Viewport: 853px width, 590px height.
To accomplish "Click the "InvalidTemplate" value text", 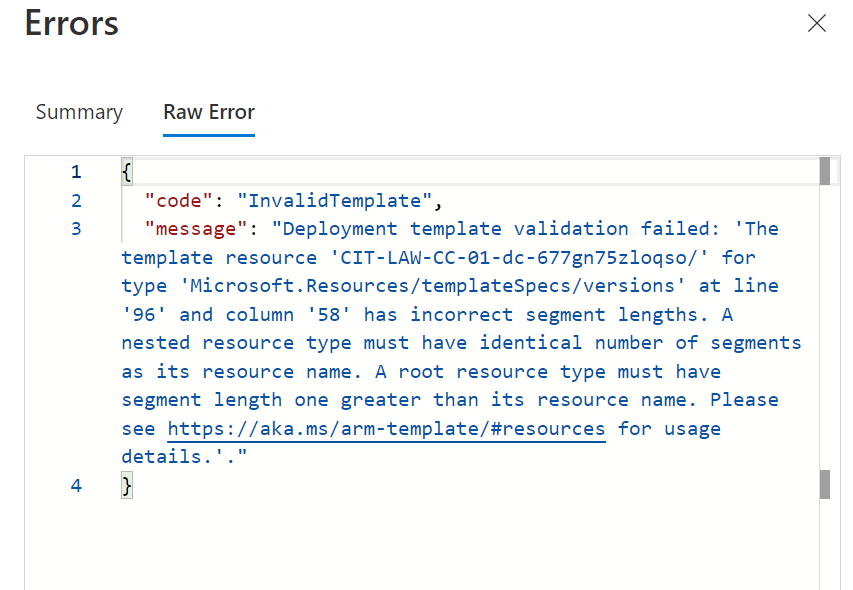I will [335, 201].
